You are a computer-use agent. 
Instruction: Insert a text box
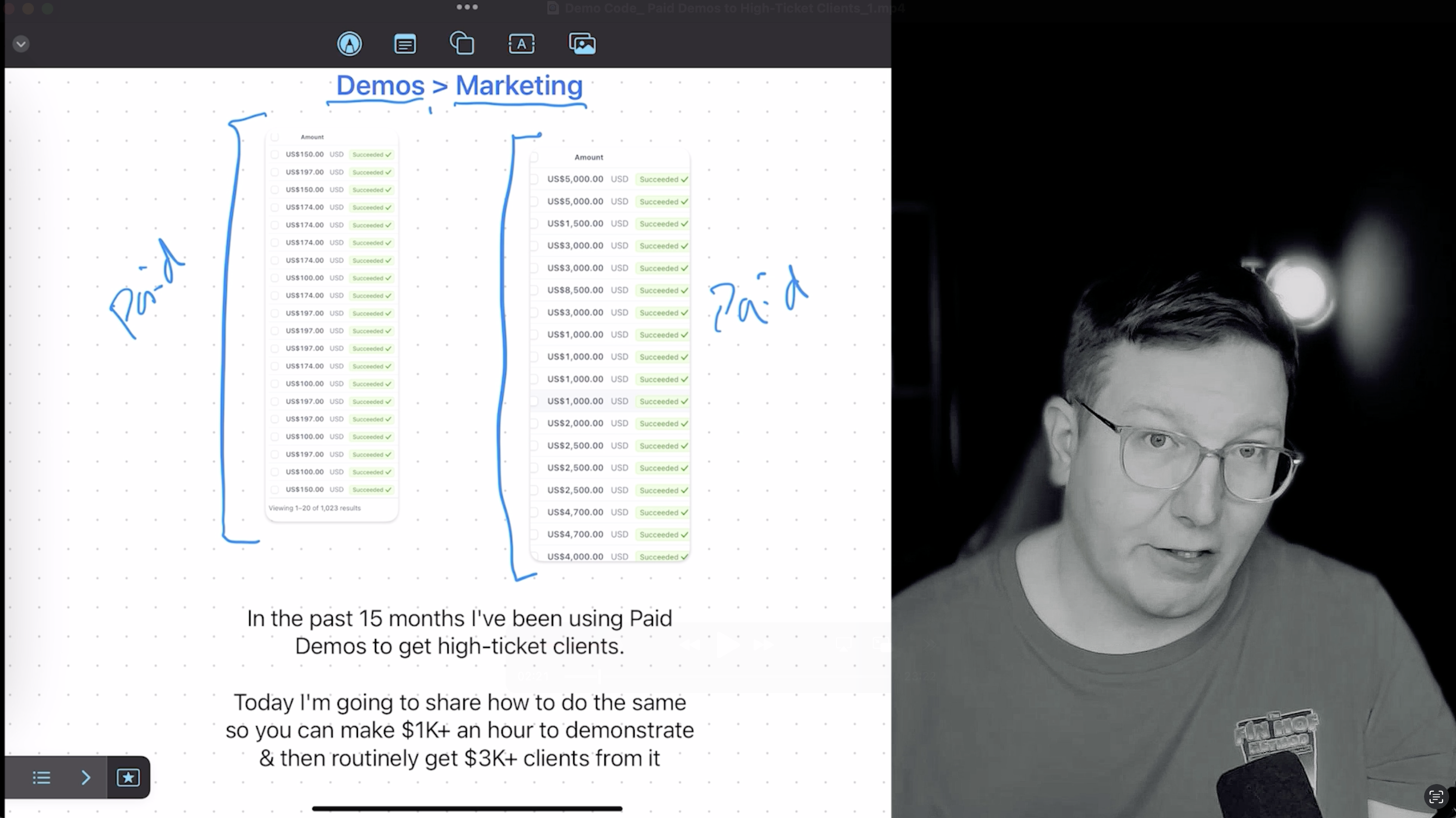[521, 44]
